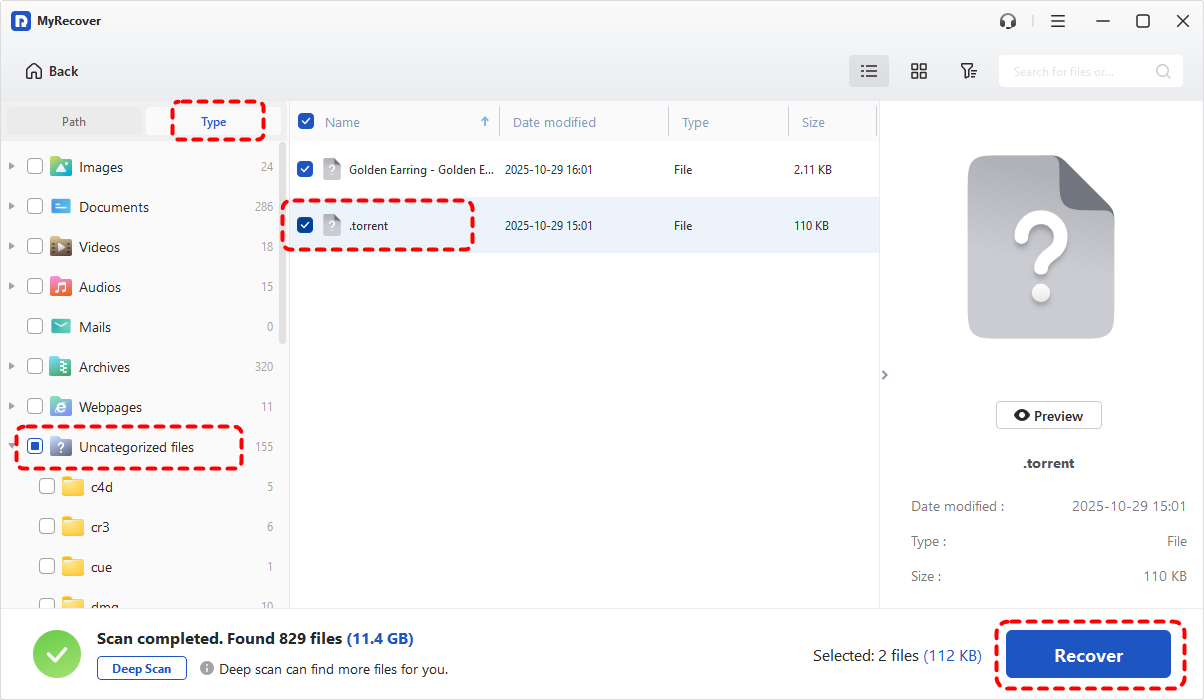Switch to grid thumbnail view
This screenshot has height=700, width=1204.
pos(918,71)
